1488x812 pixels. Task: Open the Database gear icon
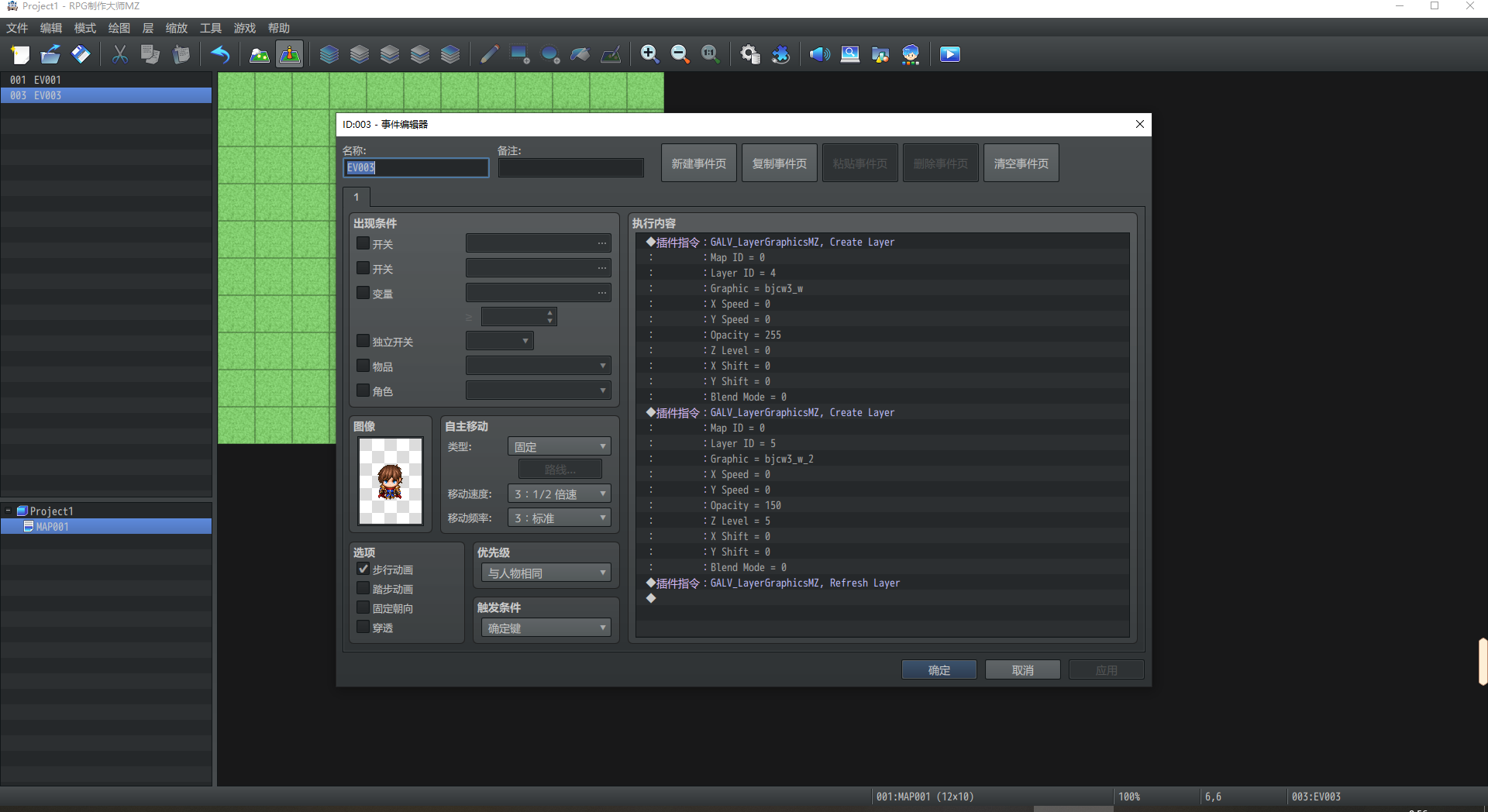(x=749, y=54)
